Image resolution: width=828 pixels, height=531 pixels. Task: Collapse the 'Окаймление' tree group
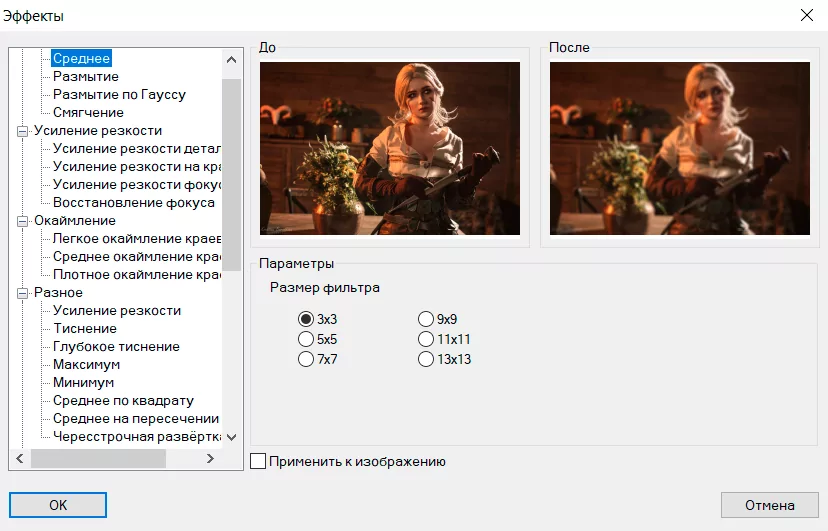point(22,221)
